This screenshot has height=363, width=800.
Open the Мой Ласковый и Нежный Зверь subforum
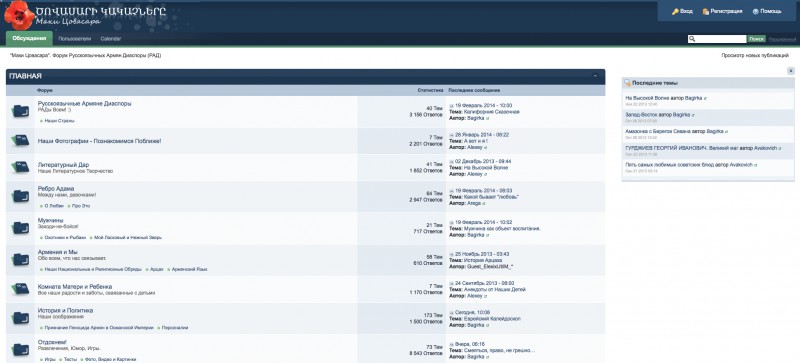click(128, 238)
